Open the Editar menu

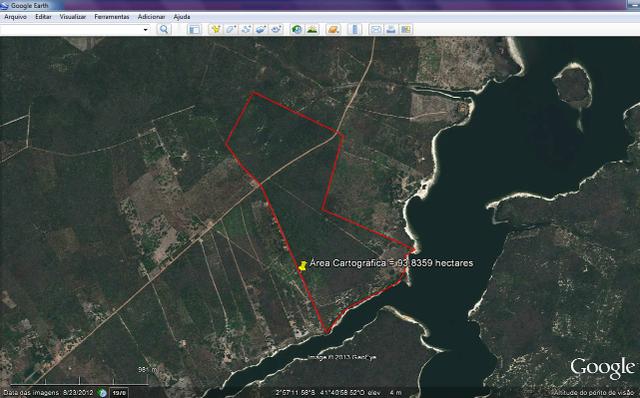click(x=43, y=17)
